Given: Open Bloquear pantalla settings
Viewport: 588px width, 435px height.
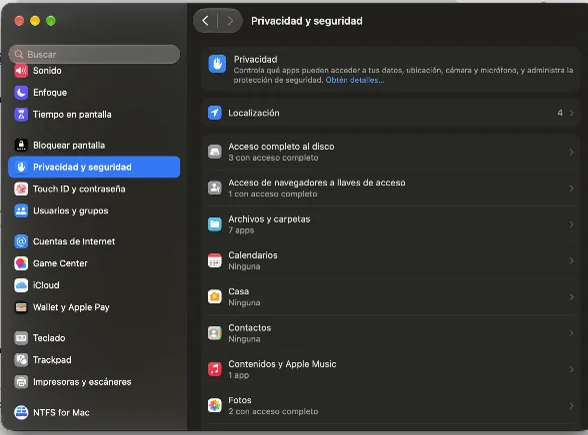Looking at the screenshot, I should tap(94, 145).
